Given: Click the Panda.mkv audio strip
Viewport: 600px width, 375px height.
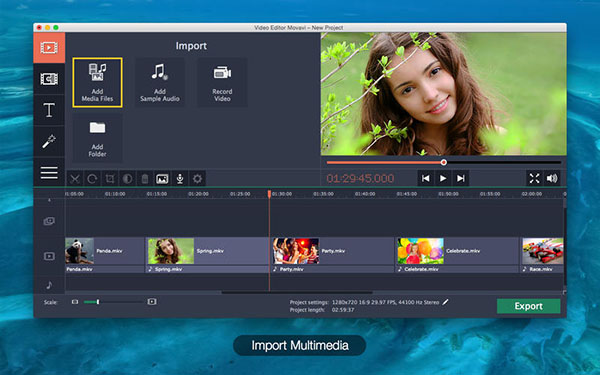Looking at the screenshot, I should (104, 269).
